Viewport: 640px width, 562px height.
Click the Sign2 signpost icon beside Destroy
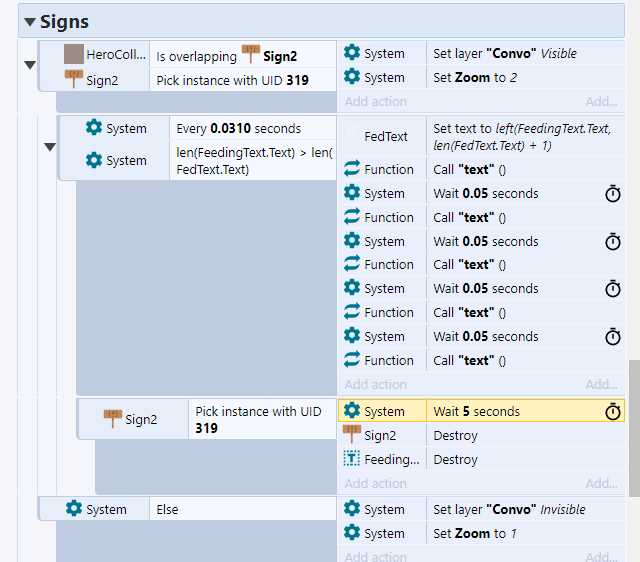coord(351,435)
